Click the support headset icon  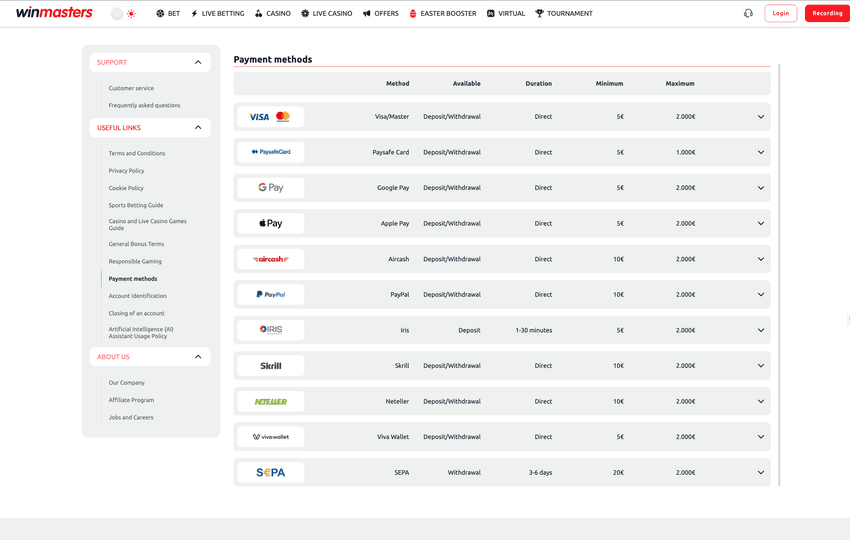coord(748,14)
